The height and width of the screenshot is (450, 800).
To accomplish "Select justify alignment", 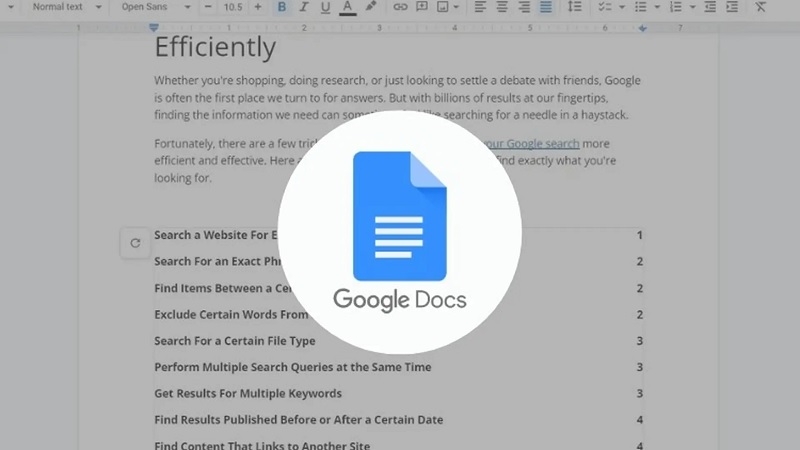I will click(546, 7).
